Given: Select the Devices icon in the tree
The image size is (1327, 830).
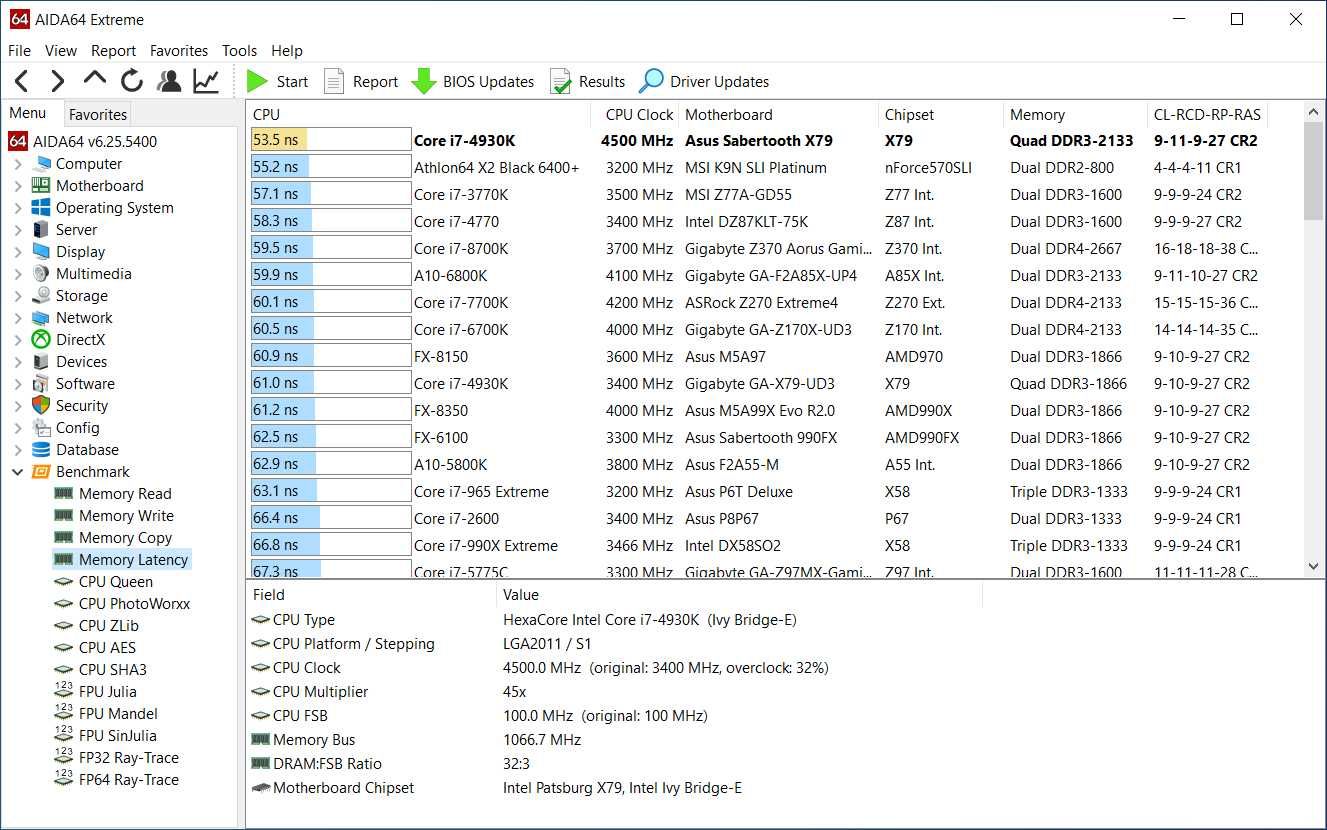Looking at the screenshot, I should [41, 362].
